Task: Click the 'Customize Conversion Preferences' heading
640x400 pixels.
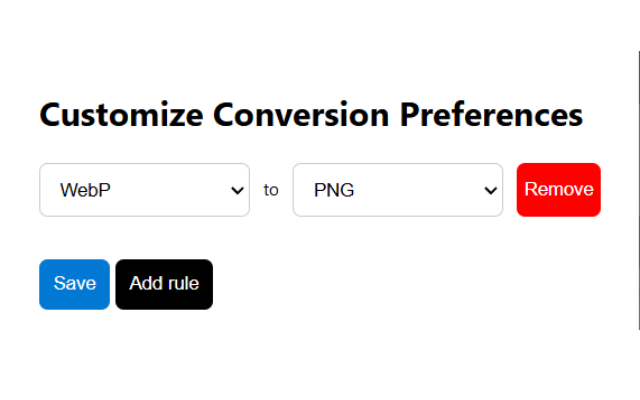Action: coord(310,115)
